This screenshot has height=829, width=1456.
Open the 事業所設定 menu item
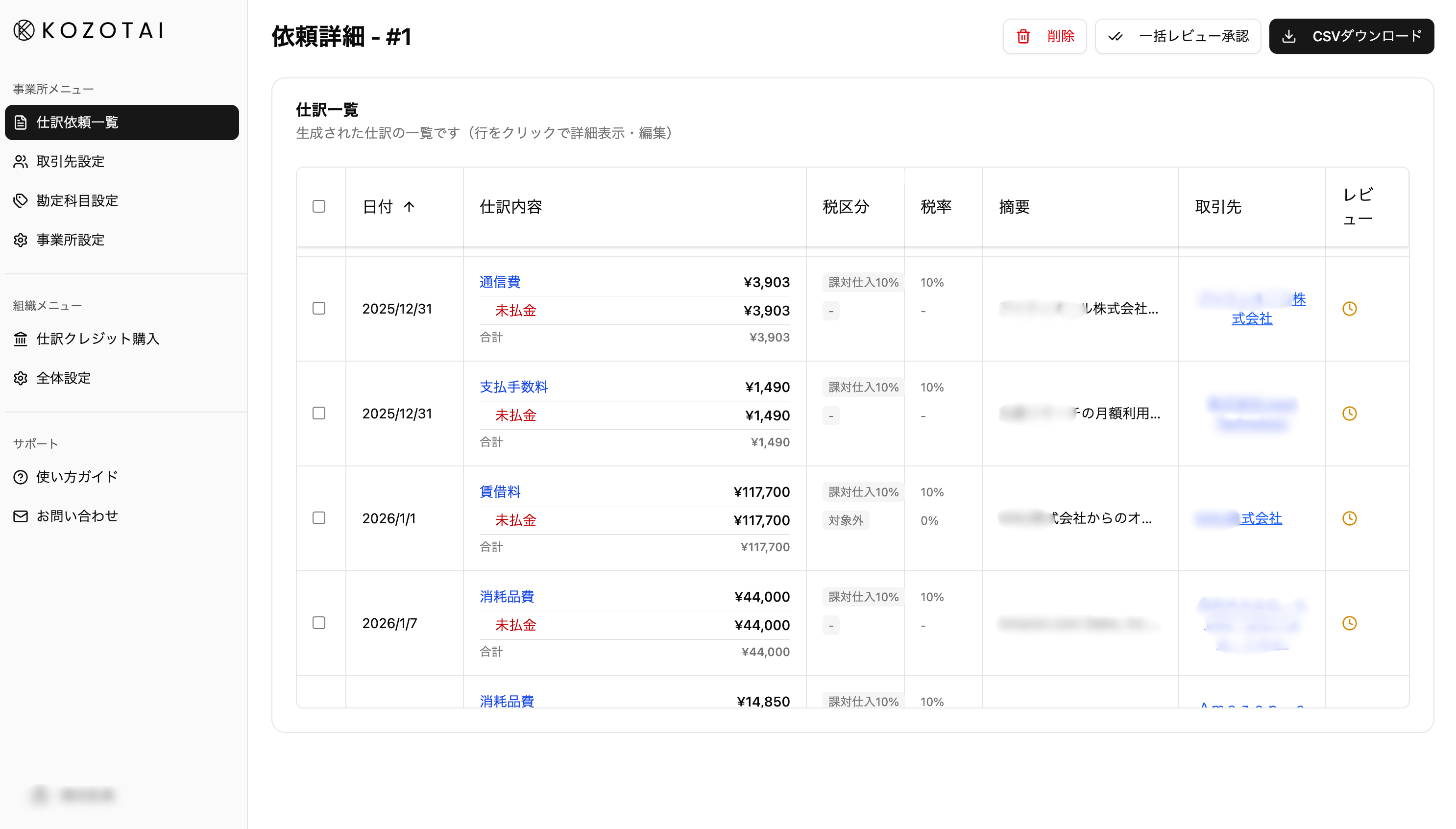click(70, 240)
